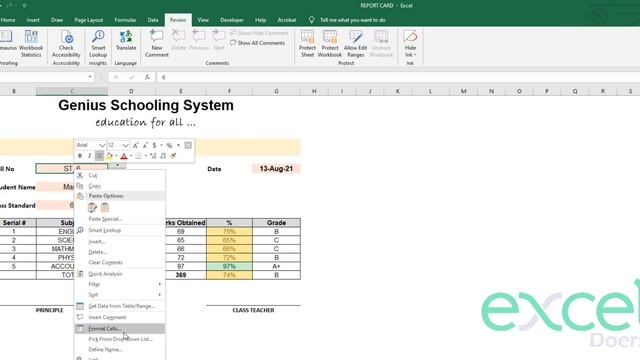The image size is (640, 360).
Task: Pick the yellow fill color button
Action: pyautogui.click(x=109, y=156)
